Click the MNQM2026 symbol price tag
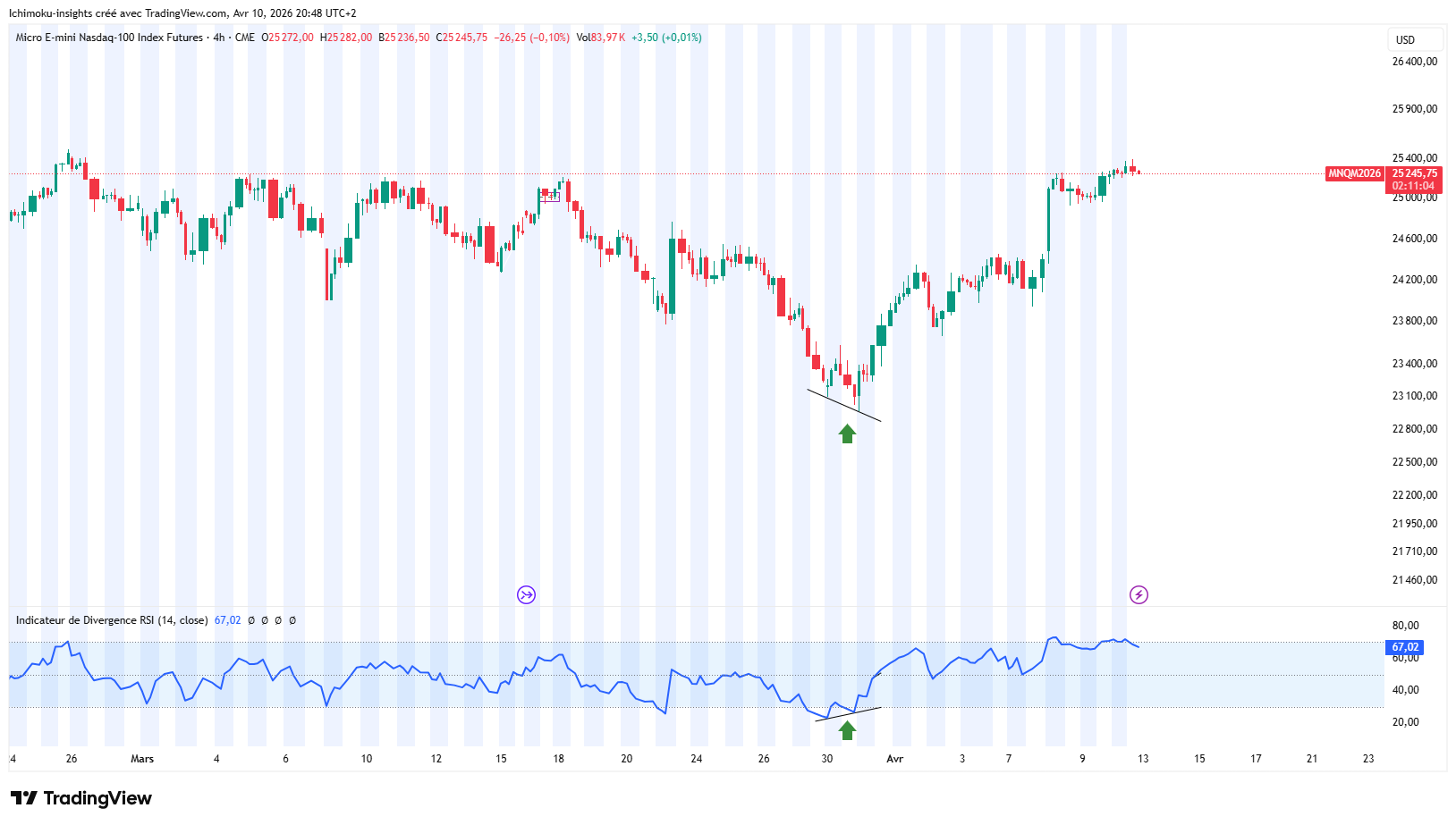The width and height of the screenshot is (1456, 825). [x=1354, y=173]
